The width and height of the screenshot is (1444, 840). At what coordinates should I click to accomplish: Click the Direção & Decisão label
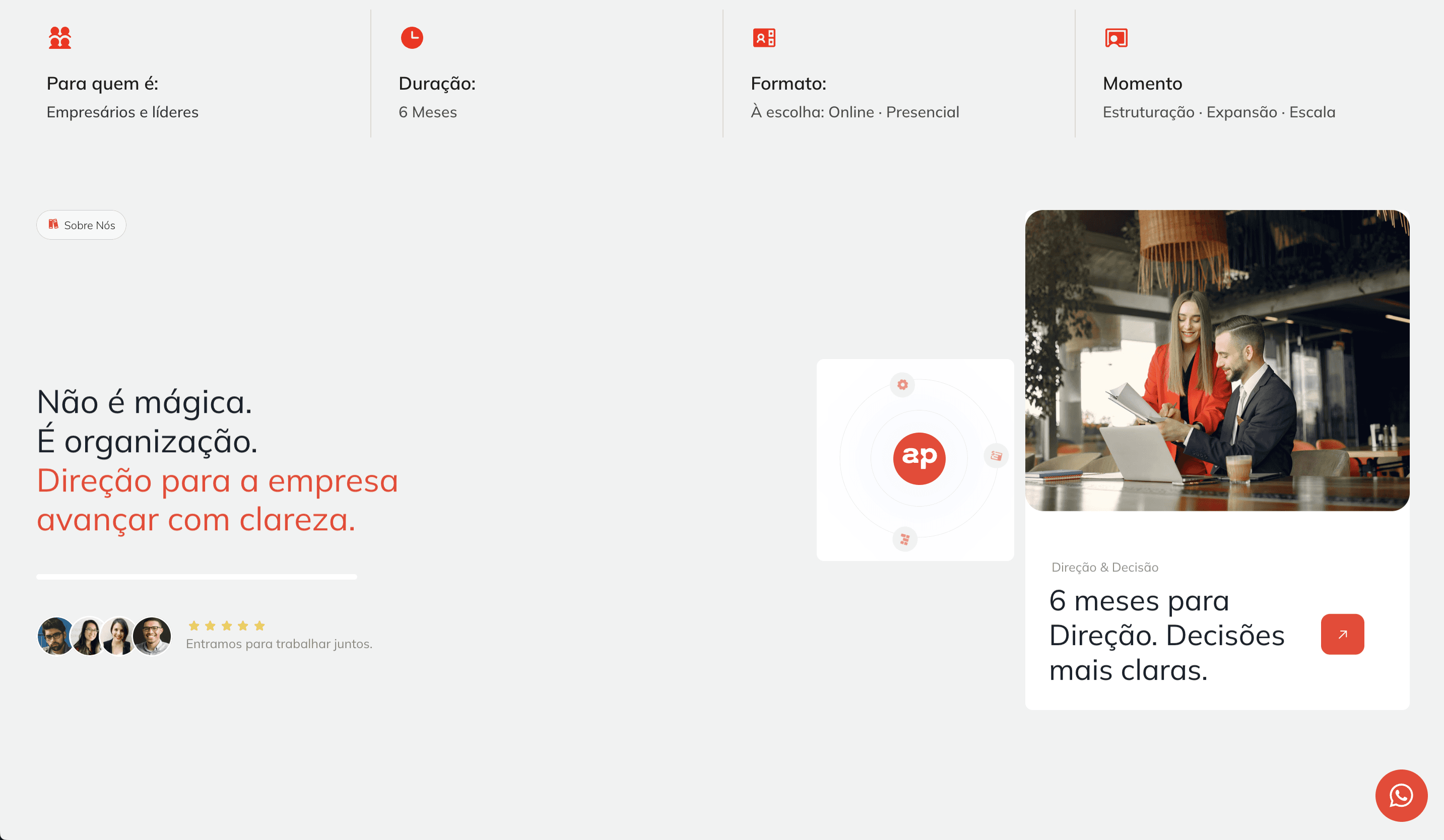click(x=1104, y=567)
